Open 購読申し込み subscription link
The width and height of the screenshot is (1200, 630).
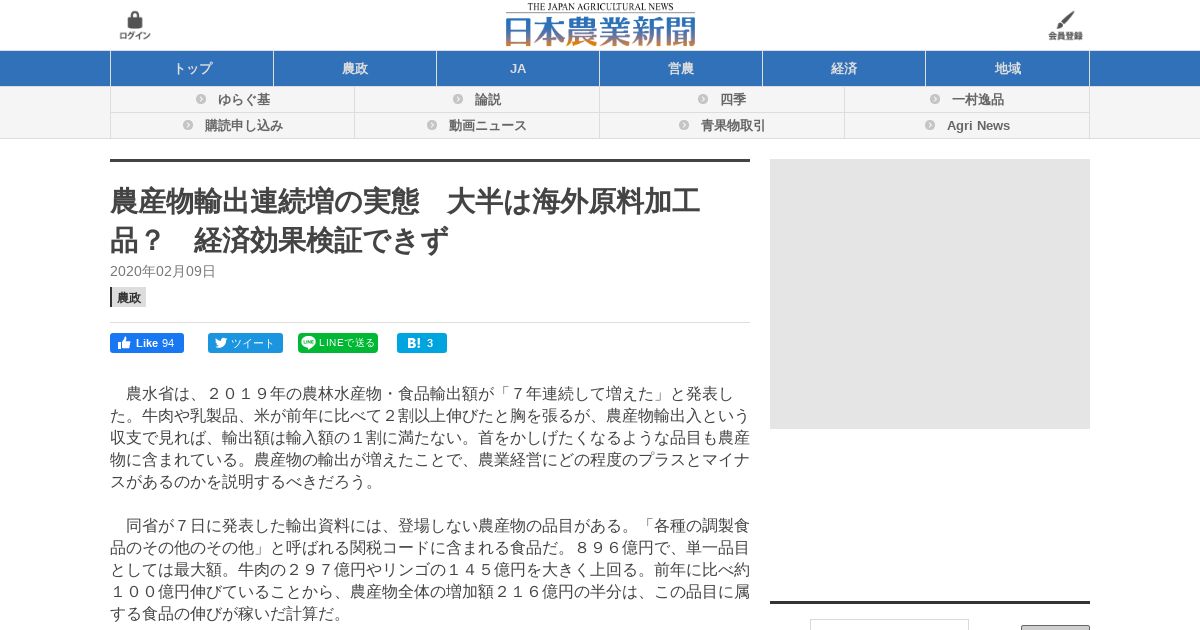click(244, 126)
